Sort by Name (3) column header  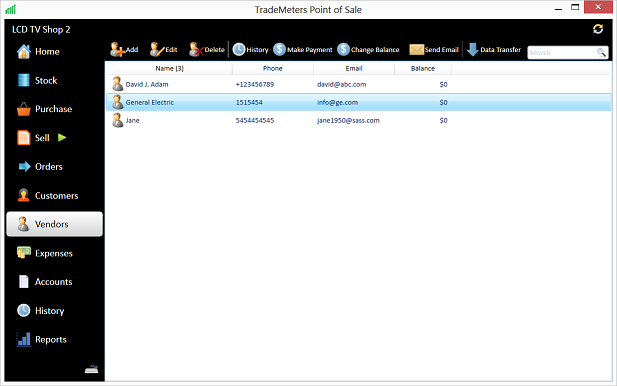coord(169,68)
